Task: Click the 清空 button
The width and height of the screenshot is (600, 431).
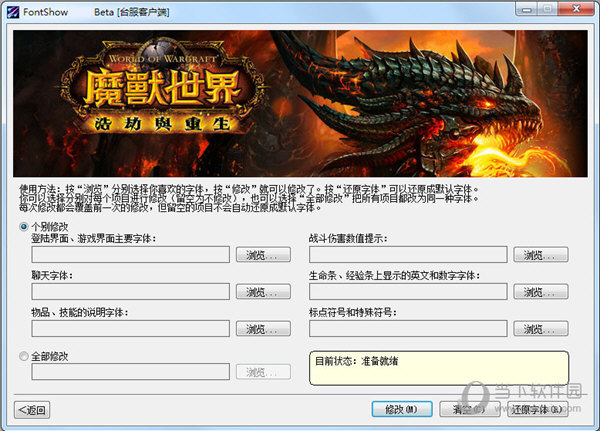Action: pyautogui.click(x=469, y=409)
